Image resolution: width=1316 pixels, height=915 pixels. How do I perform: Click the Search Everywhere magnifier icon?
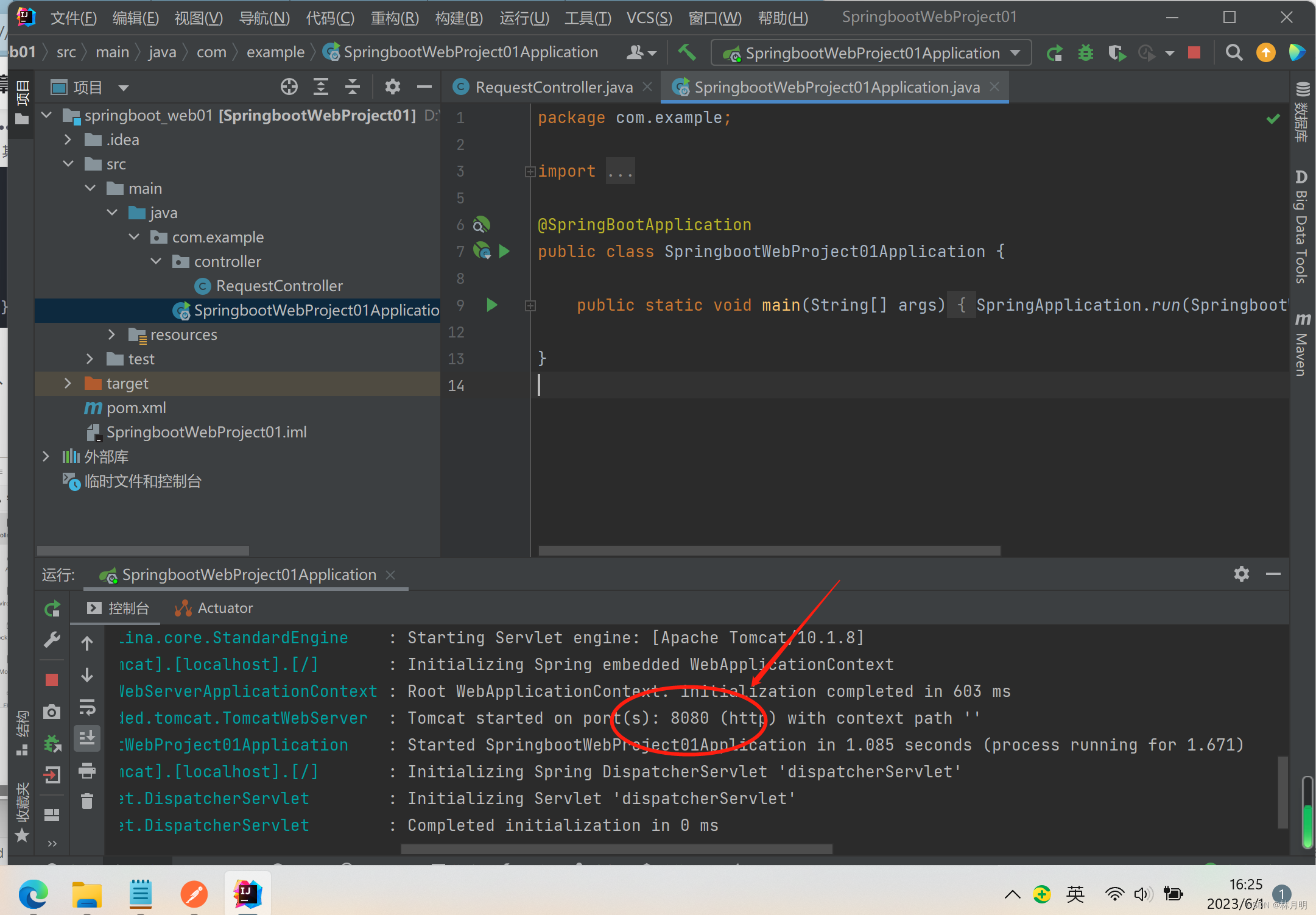[1234, 53]
